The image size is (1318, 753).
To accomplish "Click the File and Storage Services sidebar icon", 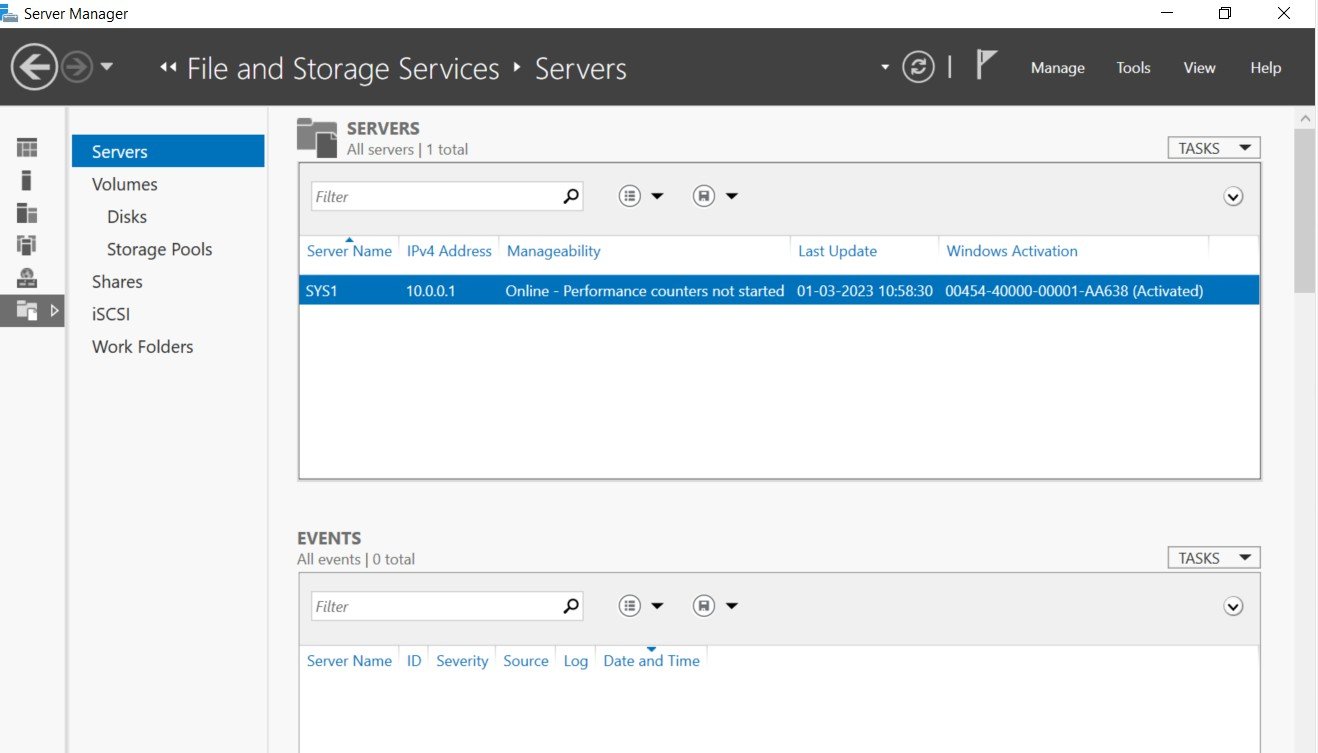I will 27,311.
